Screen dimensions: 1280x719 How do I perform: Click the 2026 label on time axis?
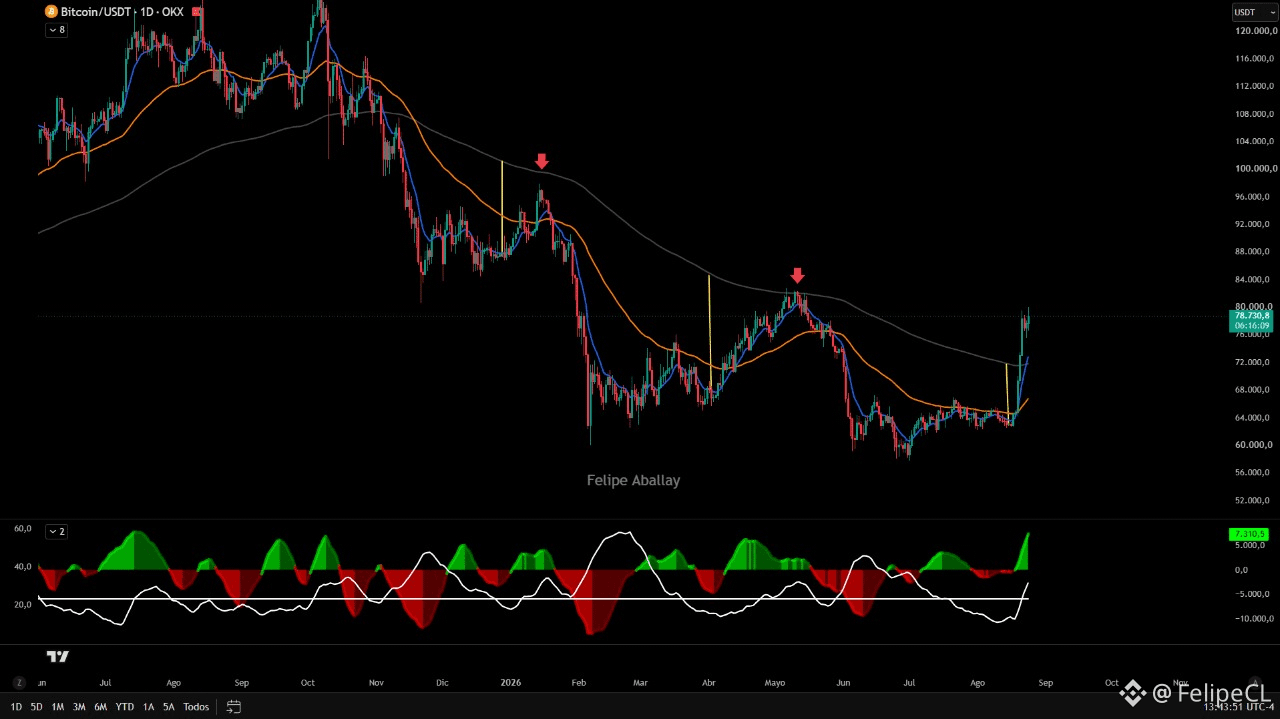click(511, 683)
